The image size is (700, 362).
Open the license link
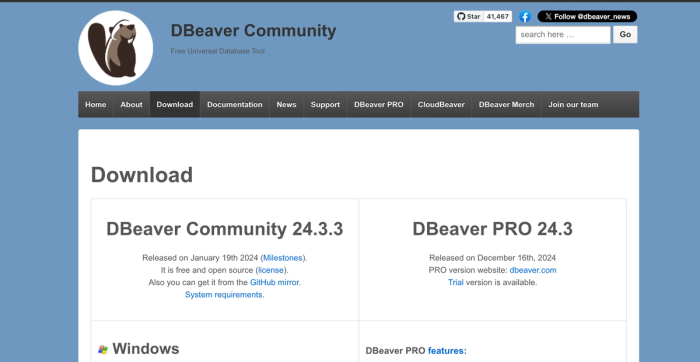click(271, 270)
